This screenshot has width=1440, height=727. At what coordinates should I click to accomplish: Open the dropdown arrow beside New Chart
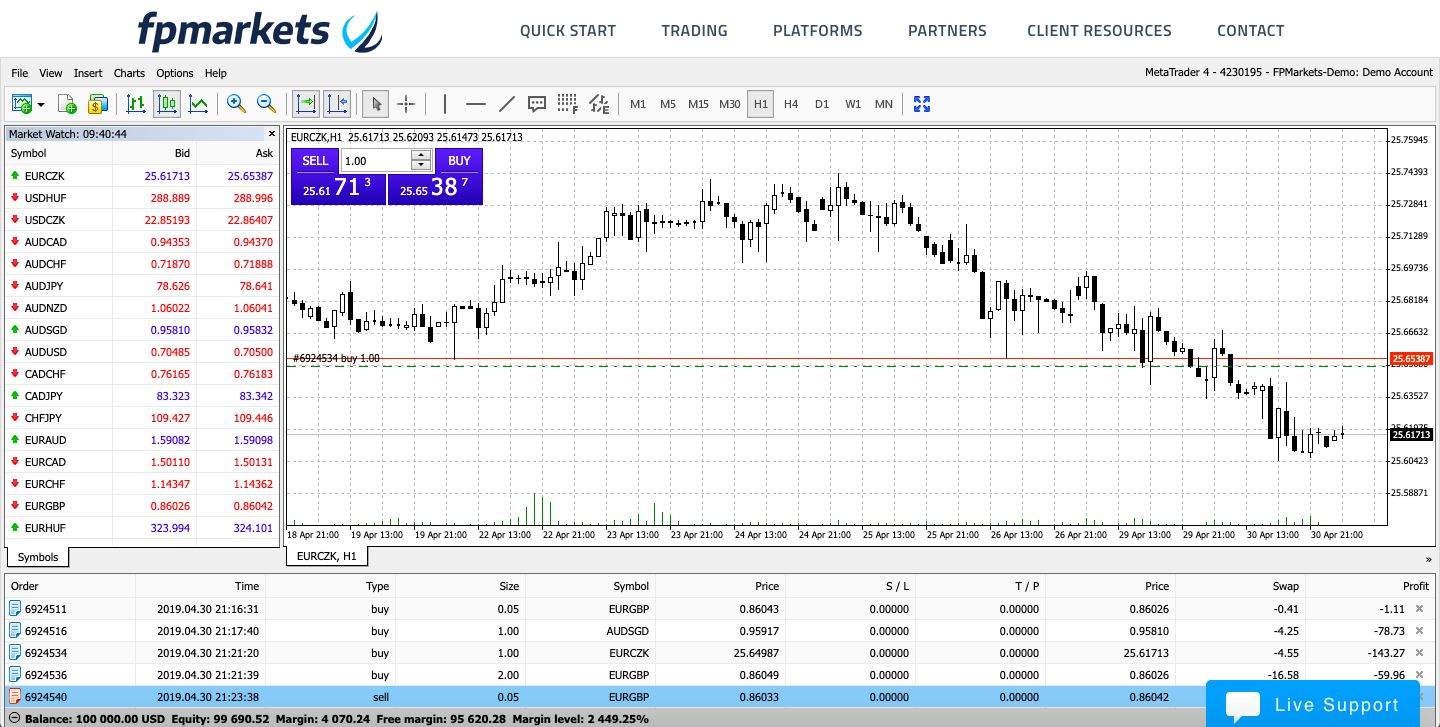41,104
